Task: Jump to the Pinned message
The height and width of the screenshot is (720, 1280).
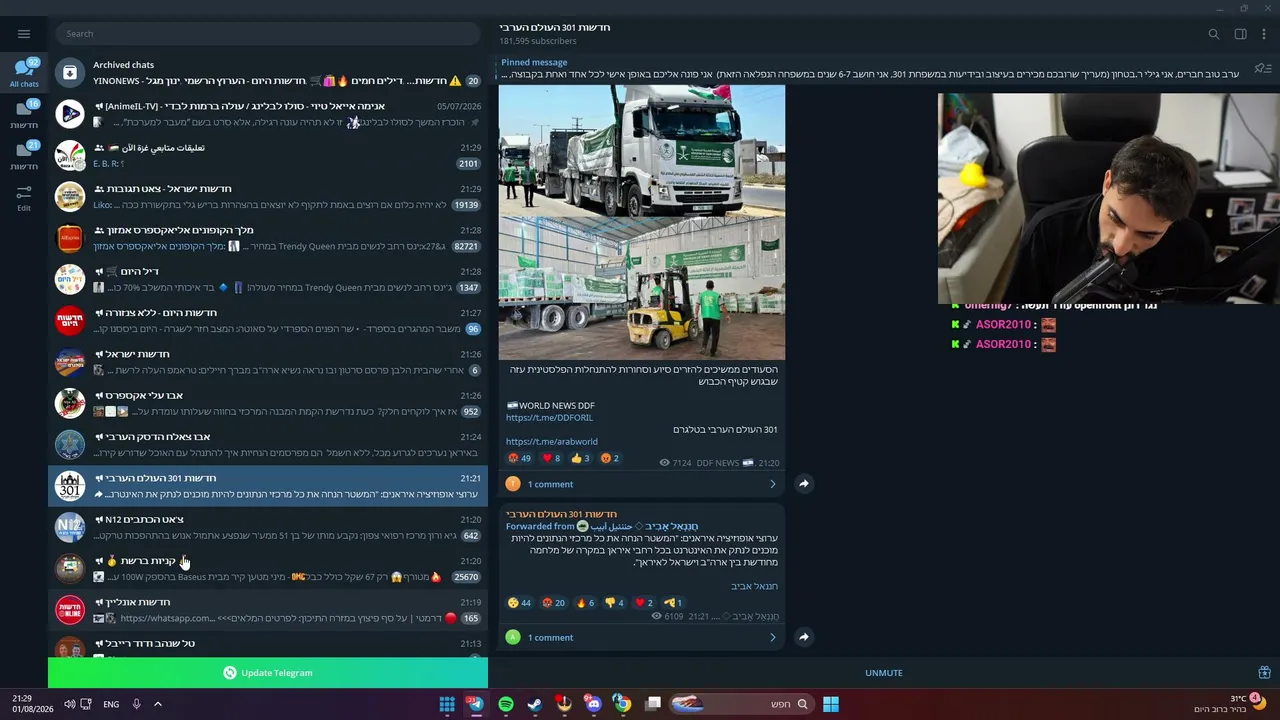Action: point(870,68)
